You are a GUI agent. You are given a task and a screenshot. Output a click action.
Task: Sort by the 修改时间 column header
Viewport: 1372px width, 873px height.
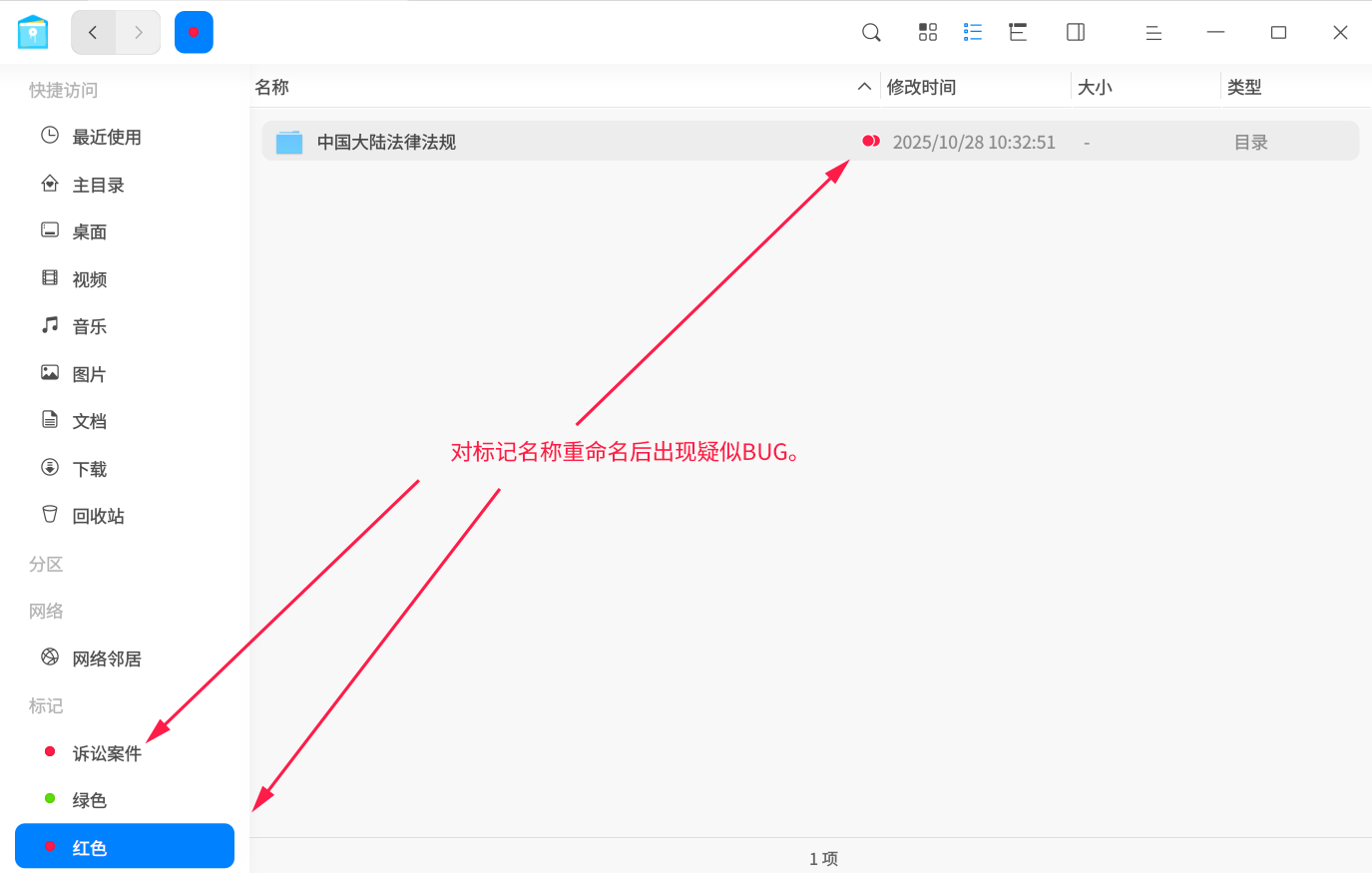click(921, 87)
